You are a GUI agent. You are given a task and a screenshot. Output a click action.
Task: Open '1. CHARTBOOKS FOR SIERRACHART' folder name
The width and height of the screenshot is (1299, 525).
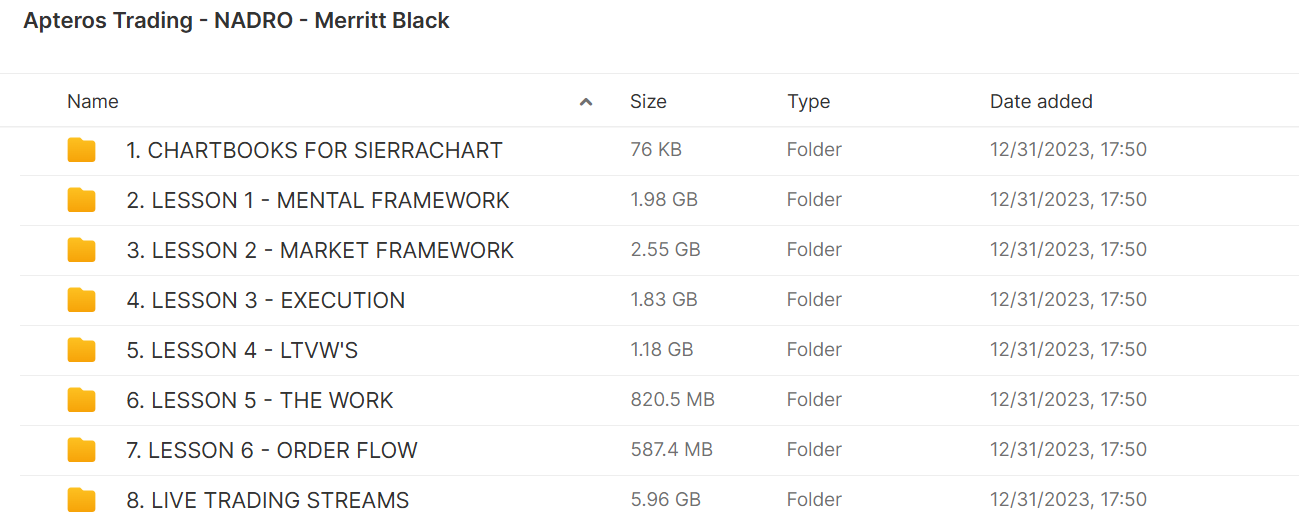314,151
